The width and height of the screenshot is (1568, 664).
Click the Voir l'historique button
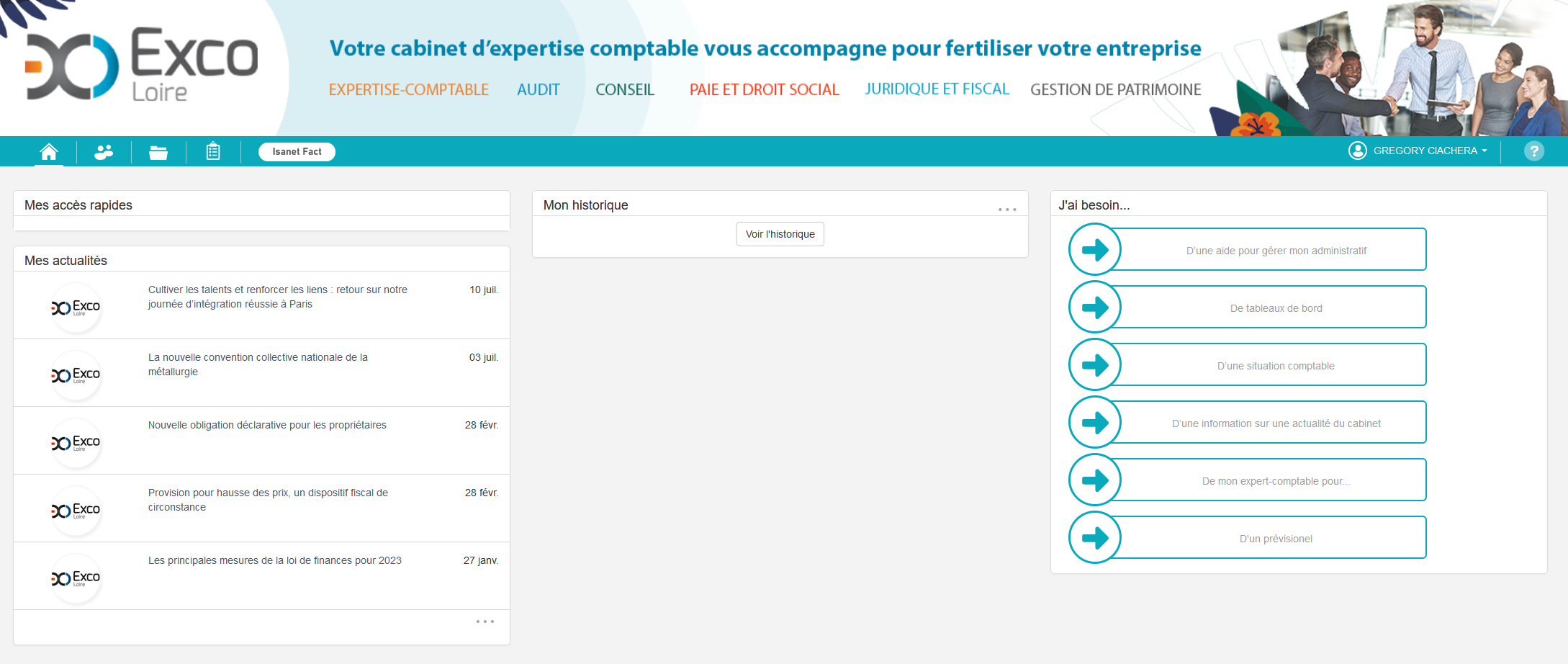point(780,234)
